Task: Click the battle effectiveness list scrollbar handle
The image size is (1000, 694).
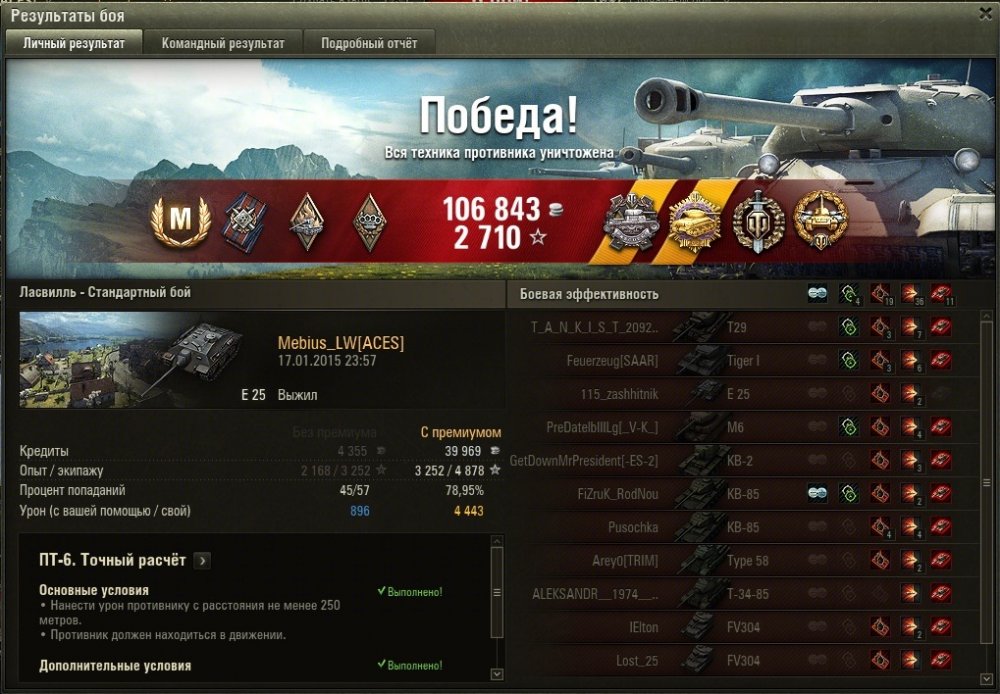Action: 987,484
